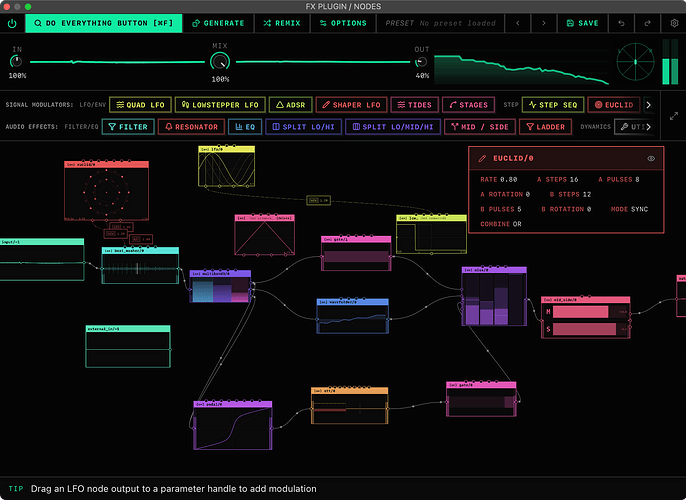Screen dimensions: 686x500
Task: Add an ADSR envelope node
Action: coord(290,105)
